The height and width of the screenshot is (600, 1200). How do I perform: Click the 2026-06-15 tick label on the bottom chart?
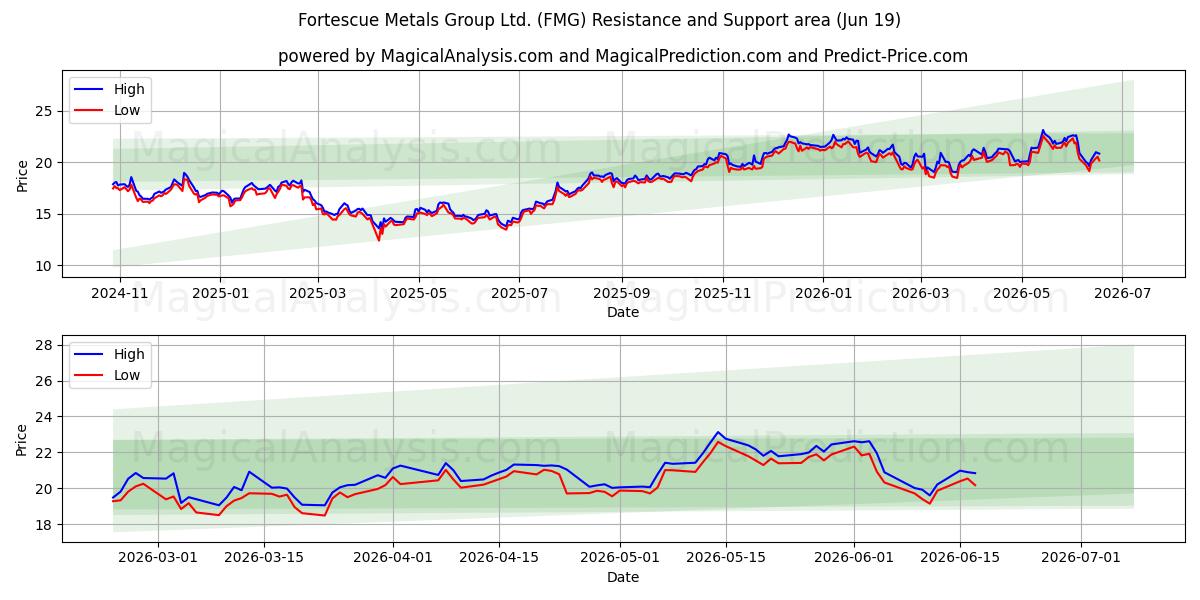960,558
